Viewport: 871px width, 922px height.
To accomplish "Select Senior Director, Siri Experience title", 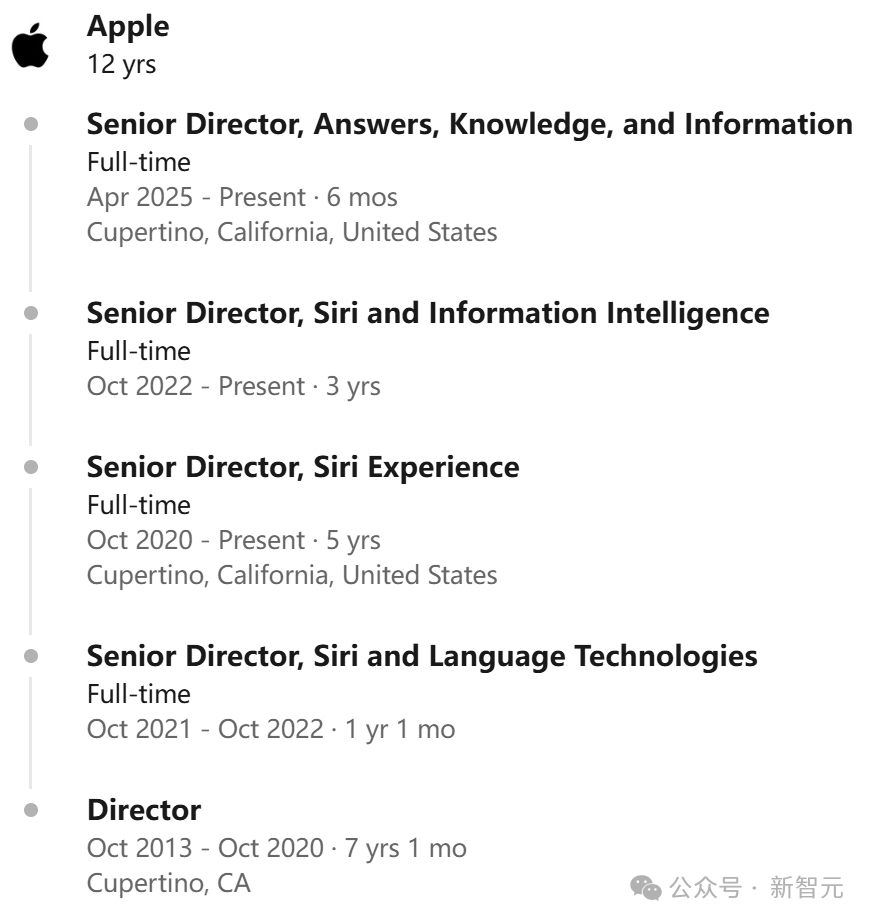I will click(x=303, y=467).
